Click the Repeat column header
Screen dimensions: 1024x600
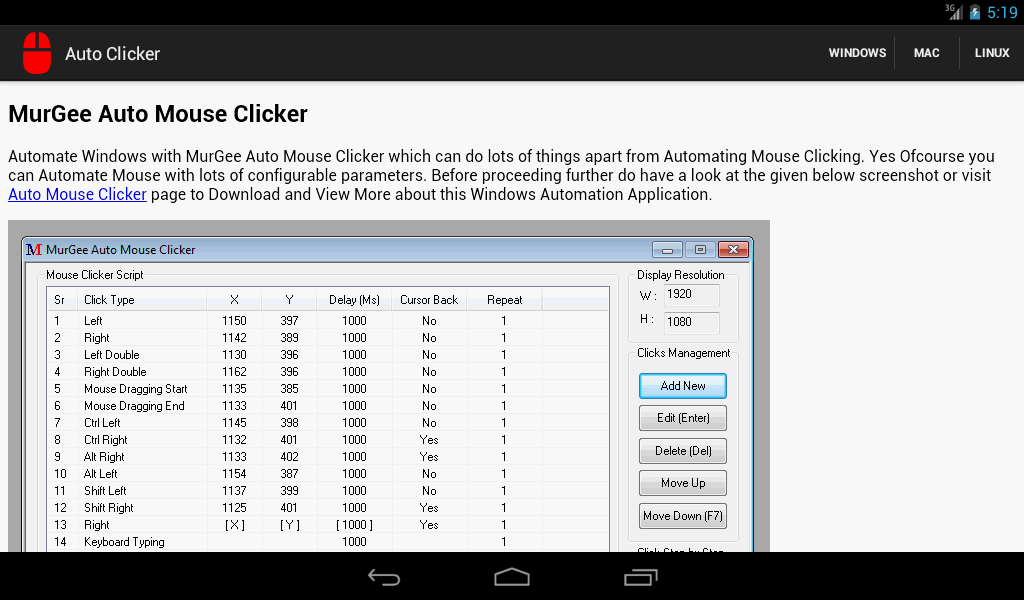click(504, 300)
